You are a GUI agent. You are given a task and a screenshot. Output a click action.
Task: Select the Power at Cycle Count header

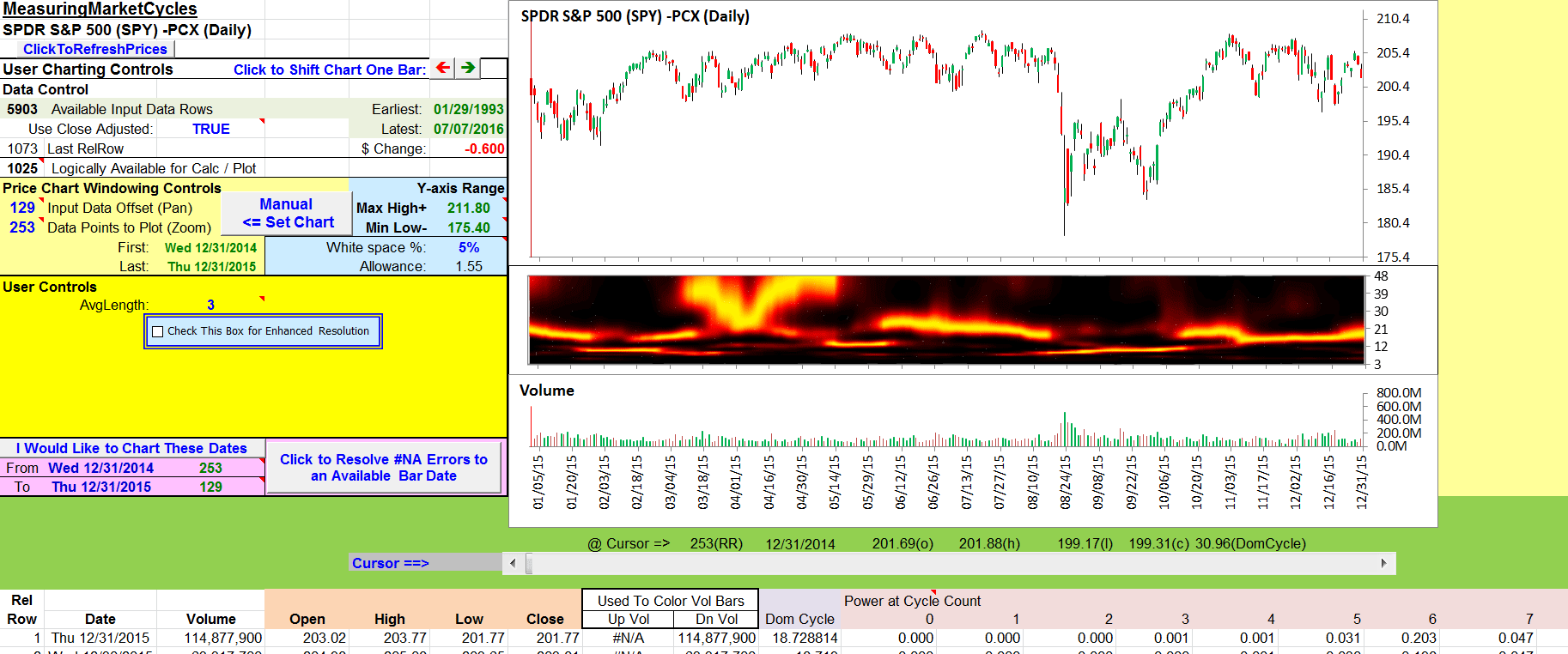(912, 601)
